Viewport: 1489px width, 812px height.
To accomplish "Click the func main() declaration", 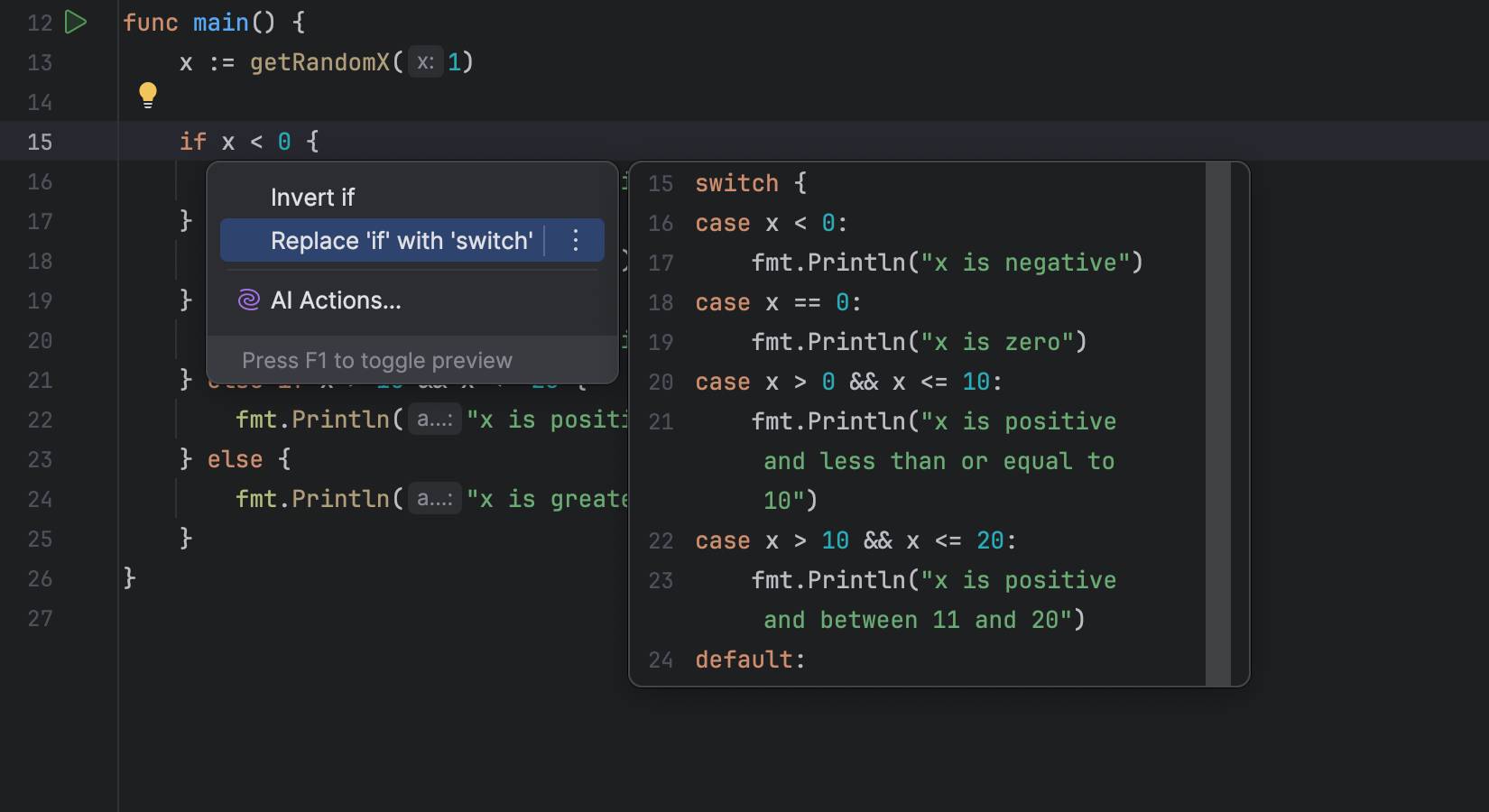I will point(214,22).
